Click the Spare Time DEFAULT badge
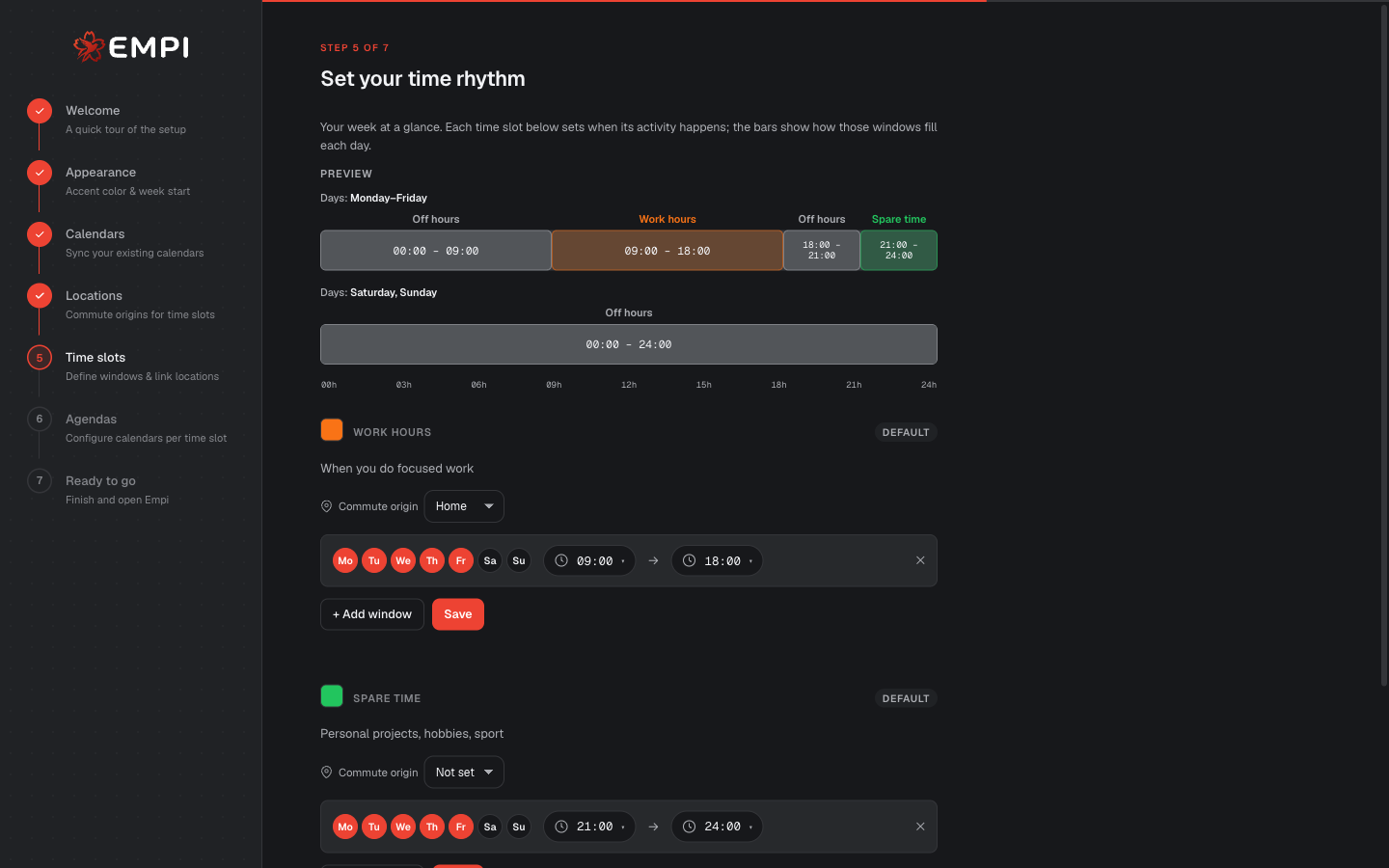Viewport: 1389px width, 868px height. pos(906,698)
